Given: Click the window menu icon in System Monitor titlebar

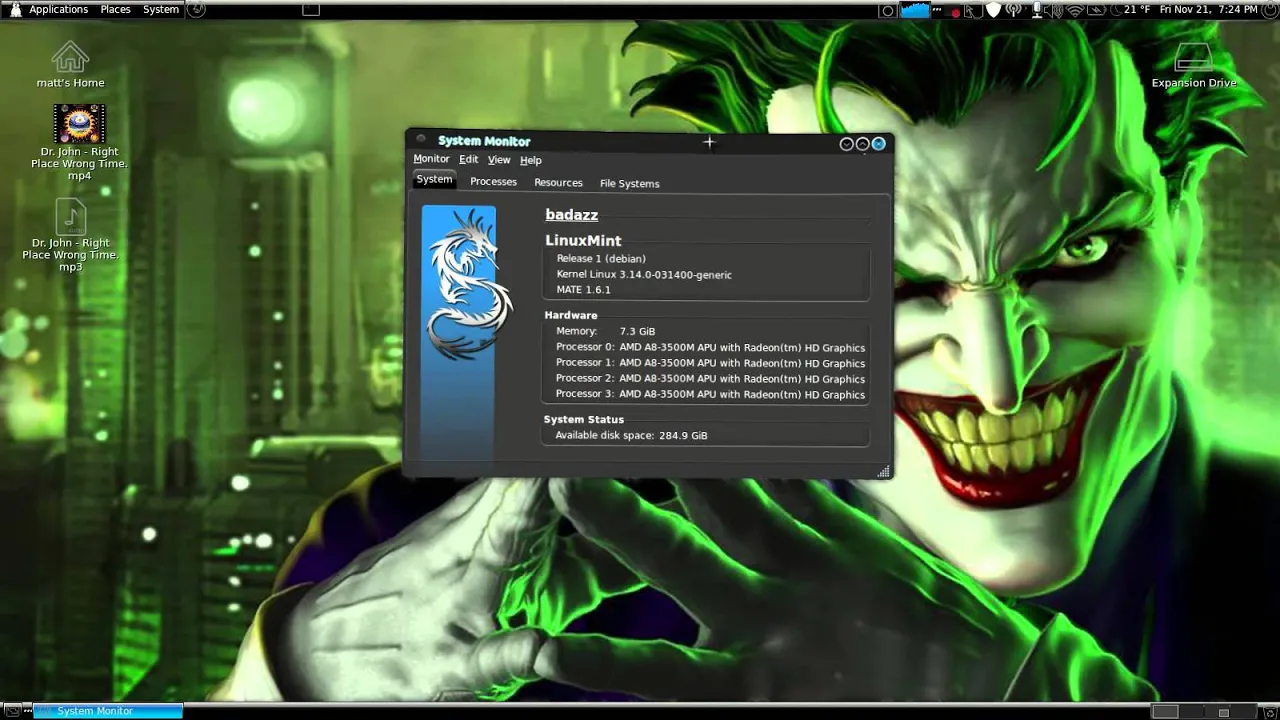Looking at the screenshot, I should [x=421, y=139].
